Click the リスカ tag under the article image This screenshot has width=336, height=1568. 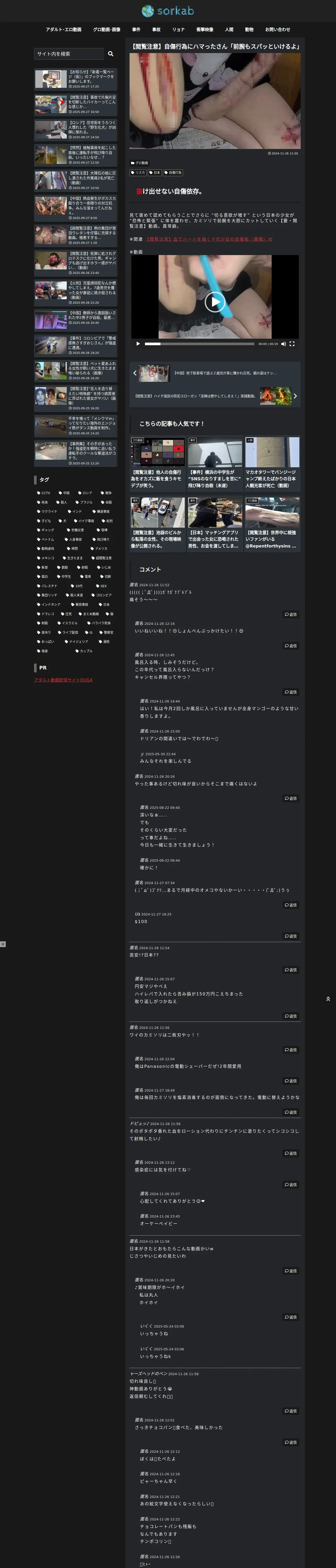(138, 173)
